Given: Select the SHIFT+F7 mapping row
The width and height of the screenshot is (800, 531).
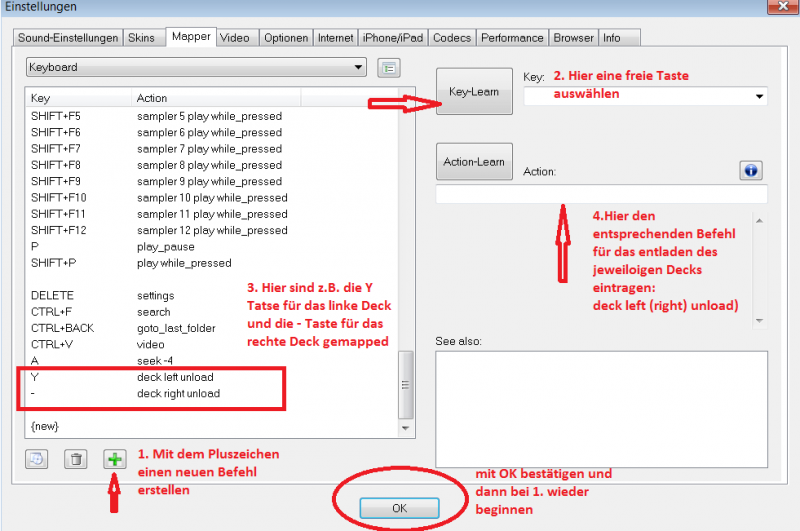Looking at the screenshot, I should [211, 149].
